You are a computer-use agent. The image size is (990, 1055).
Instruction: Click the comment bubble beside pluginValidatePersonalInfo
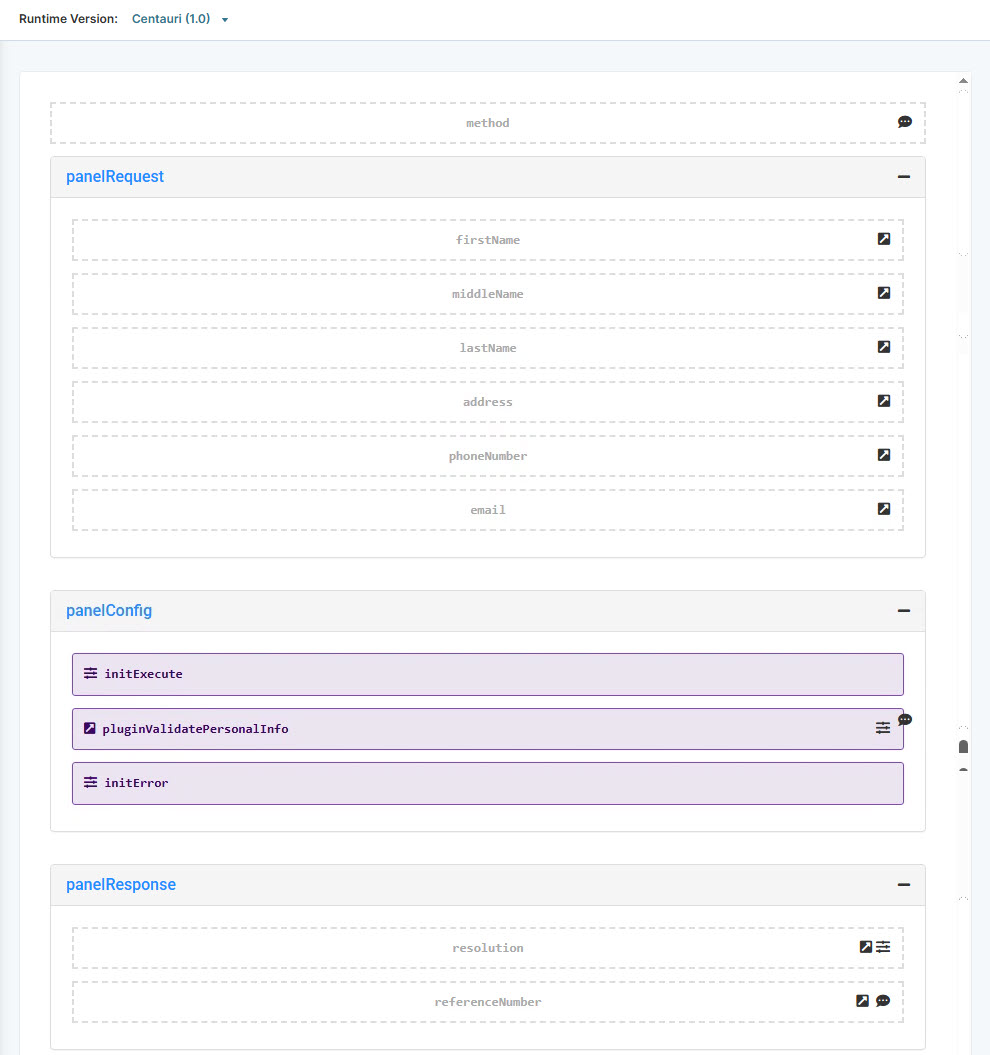[x=905, y=719]
